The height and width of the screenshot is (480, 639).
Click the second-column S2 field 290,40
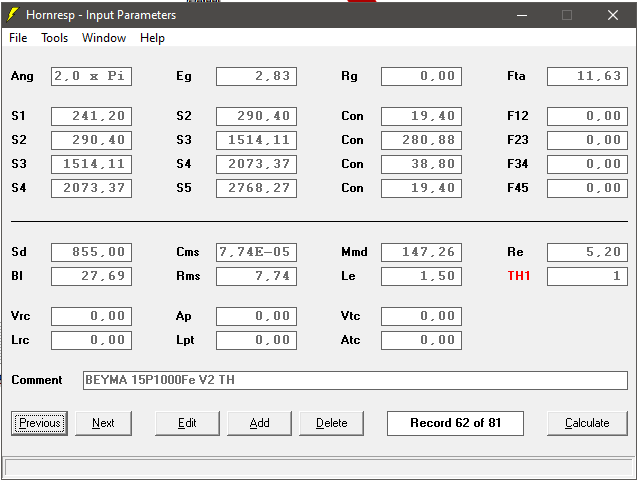pyautogui.click(x=256, y=116)
